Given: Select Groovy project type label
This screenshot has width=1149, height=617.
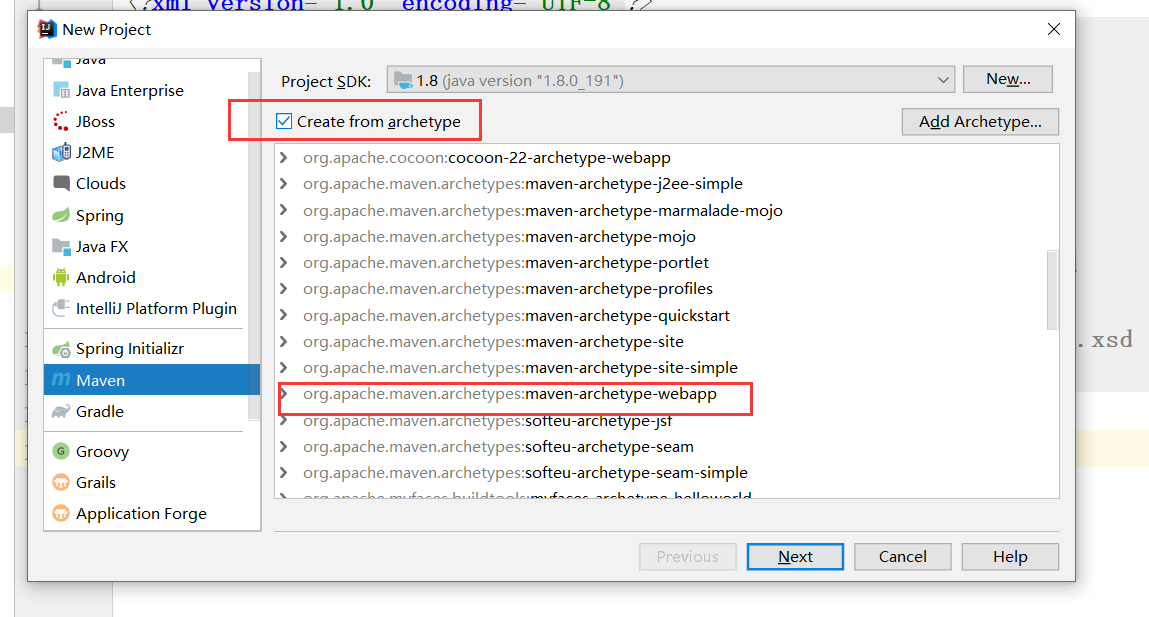Looking at the screenshot, I should pyautogui.click(x=103, y=451).
